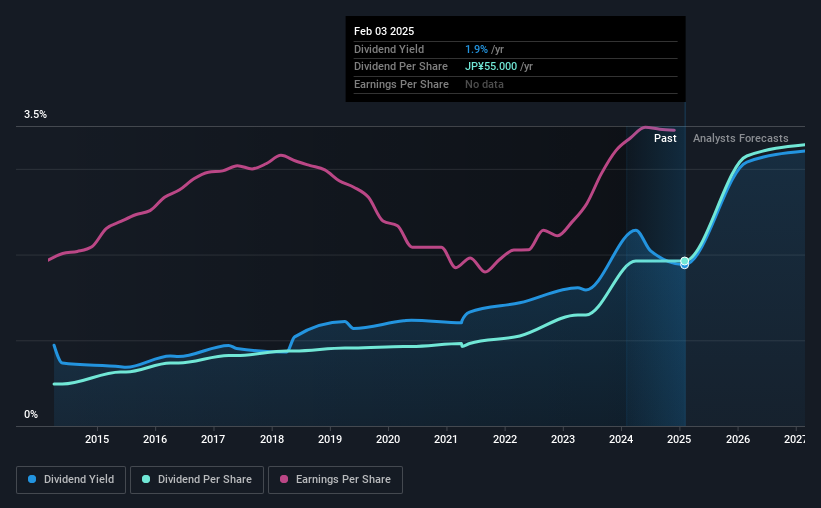
Task: Toggle the Dividend Yield legend button
Action: (x=71, y=480)
